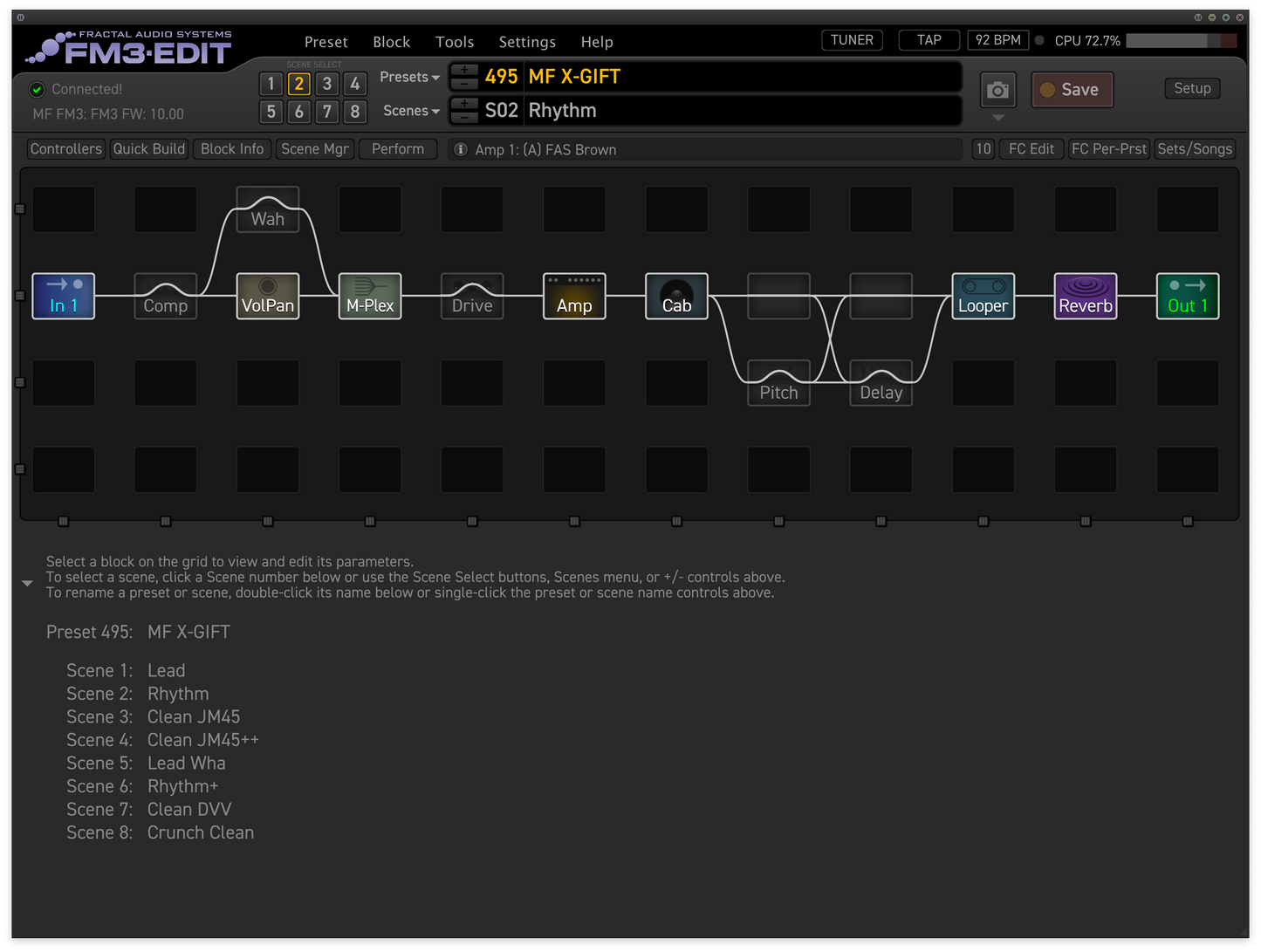Click the snapshot camera icon

997,89
